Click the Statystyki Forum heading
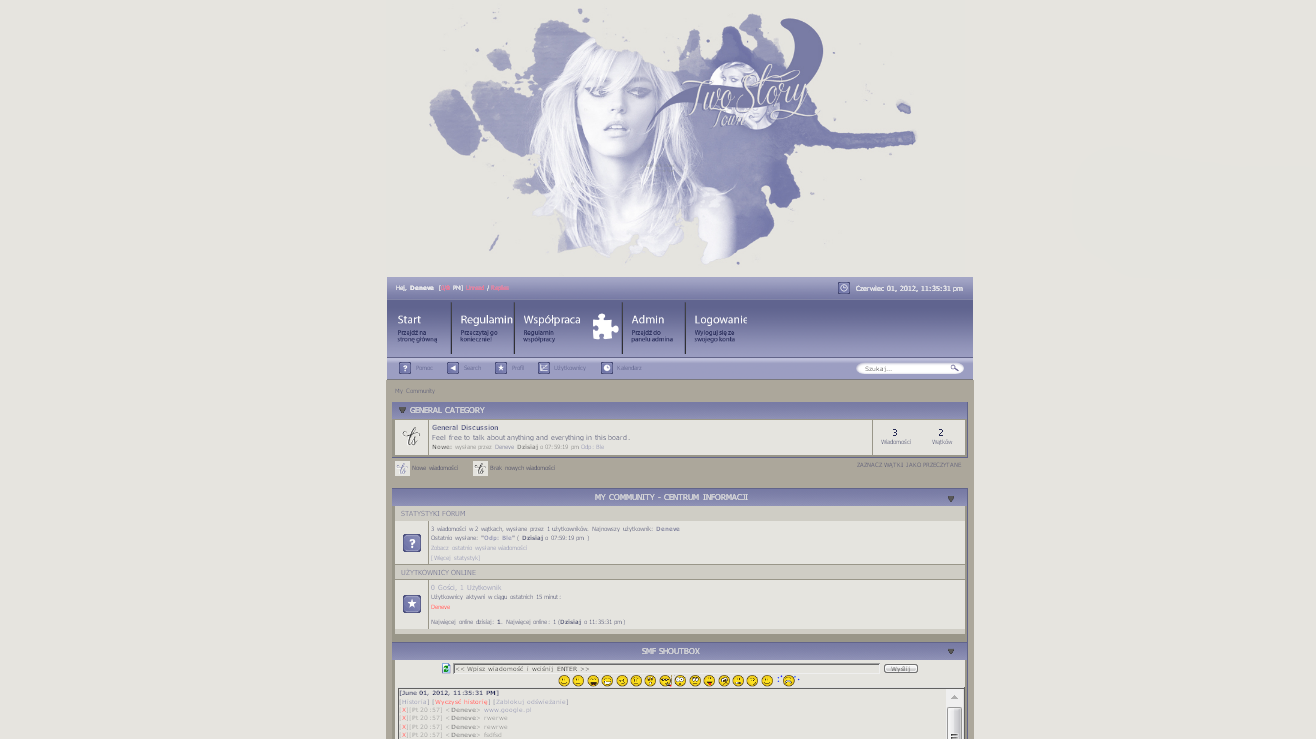 click(x=433, y=513)
